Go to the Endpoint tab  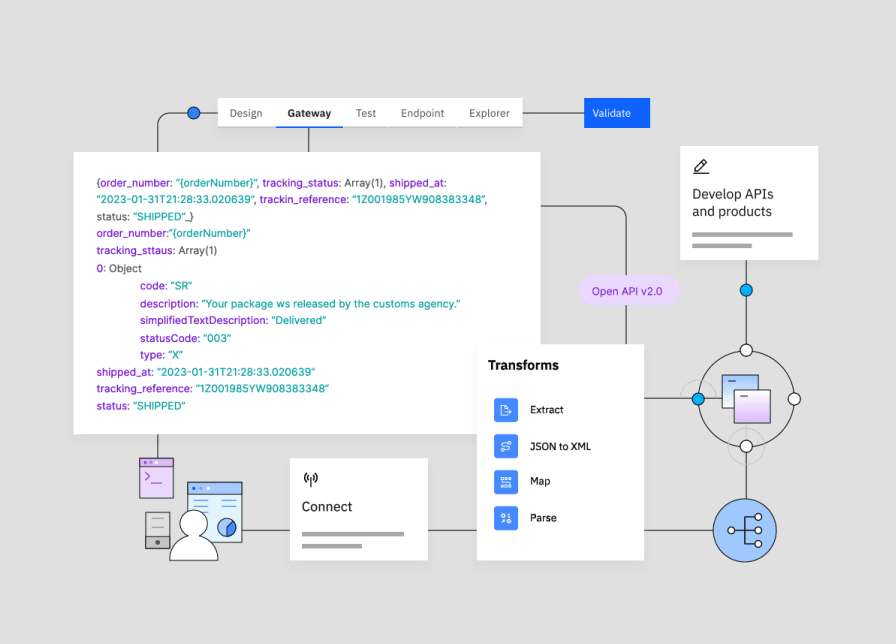point(422,113)
